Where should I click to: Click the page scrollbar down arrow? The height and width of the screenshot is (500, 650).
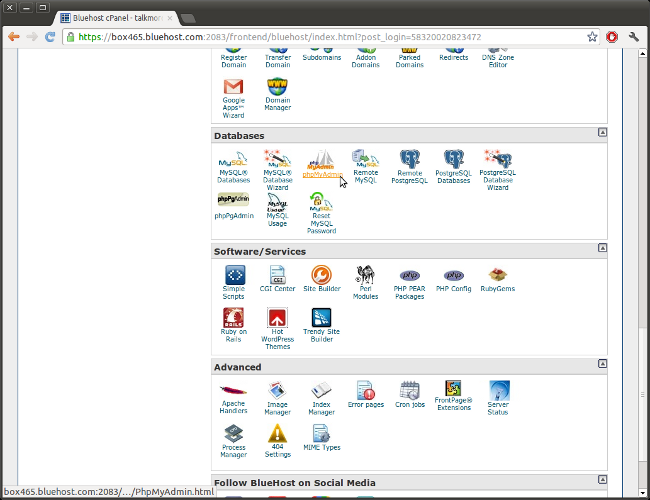pos(642,493)
